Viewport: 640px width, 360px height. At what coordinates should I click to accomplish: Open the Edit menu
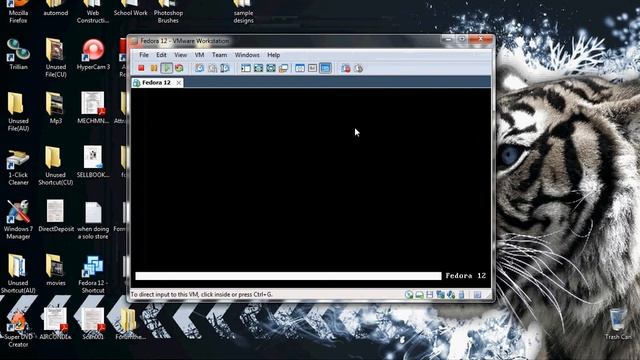161,55
